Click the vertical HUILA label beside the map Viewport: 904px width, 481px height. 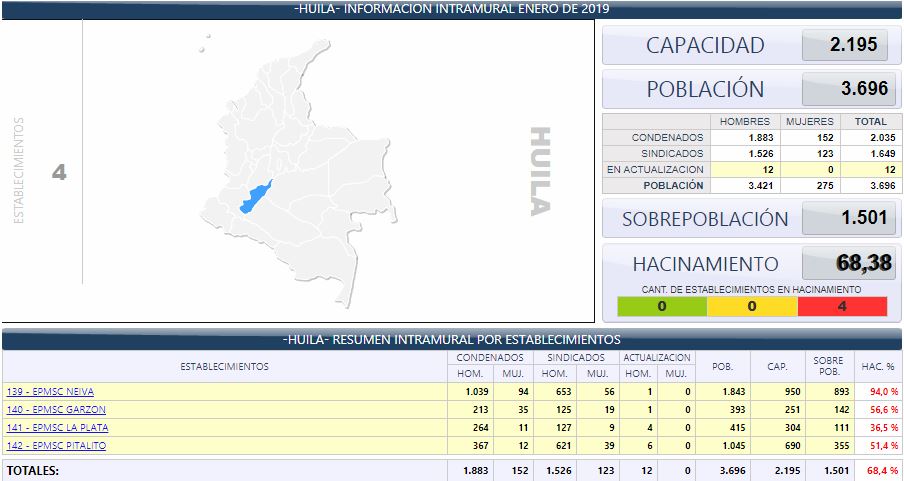(x=539, y=171)
